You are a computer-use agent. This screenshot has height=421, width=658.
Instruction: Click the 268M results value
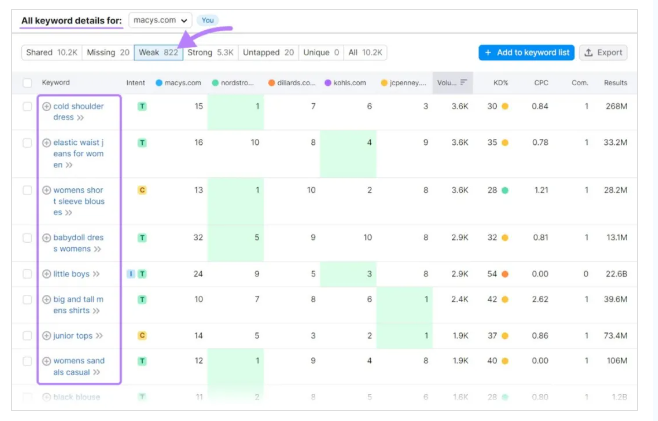(x=616, y=107)
